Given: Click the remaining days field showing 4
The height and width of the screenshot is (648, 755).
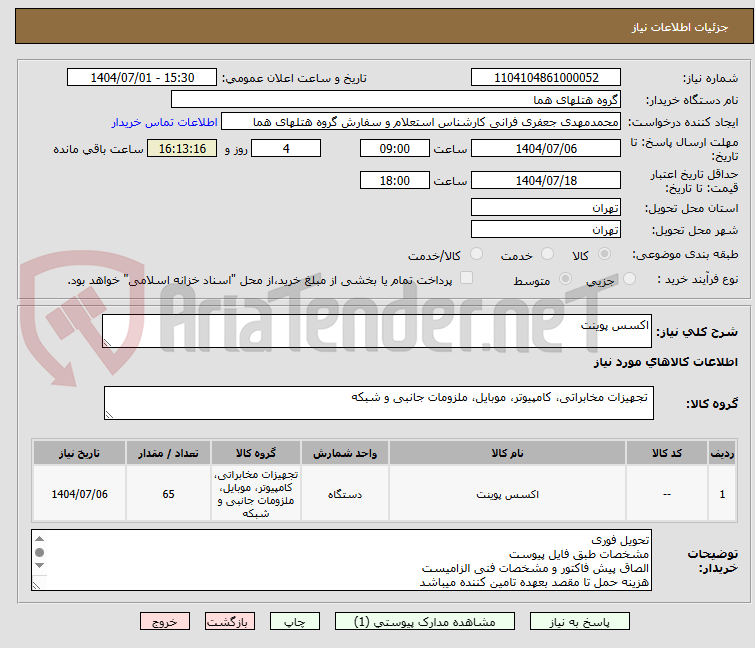Looking at the screenshot, I should pos(286,148).
